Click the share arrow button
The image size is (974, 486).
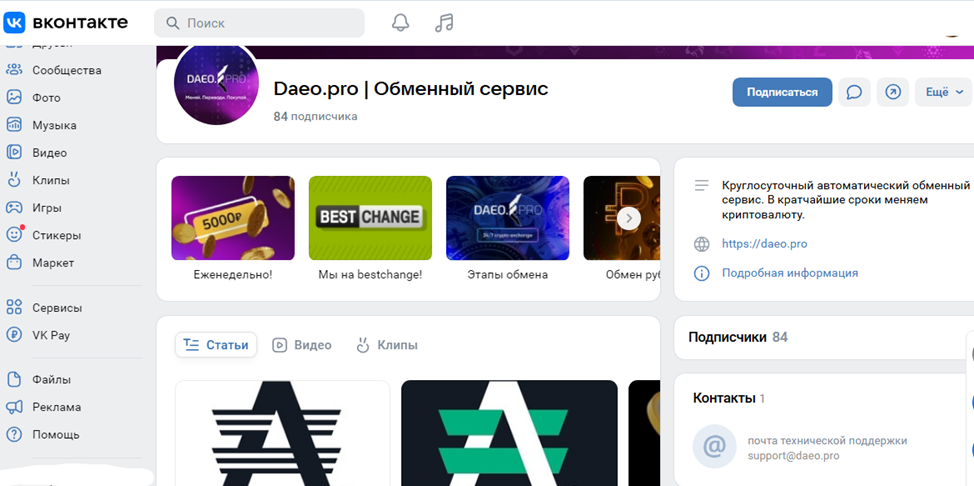[x=893, y=92]
